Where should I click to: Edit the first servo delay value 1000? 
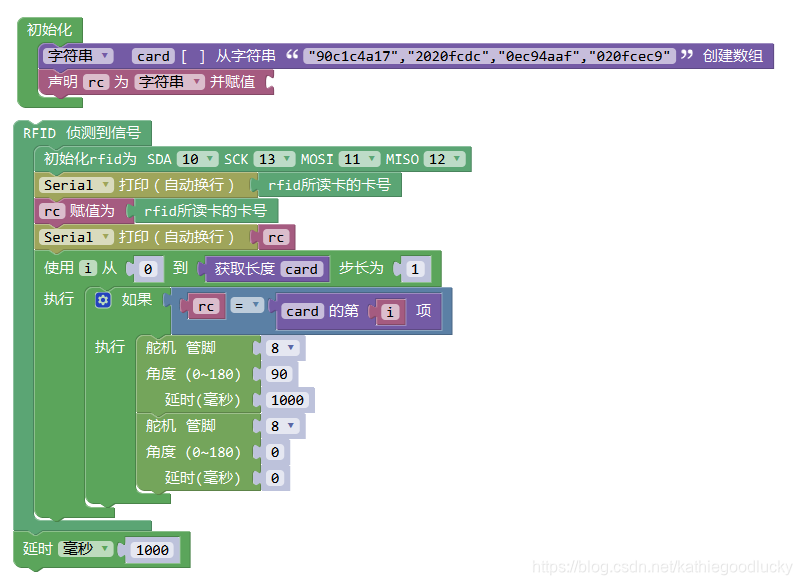[287, 400]
